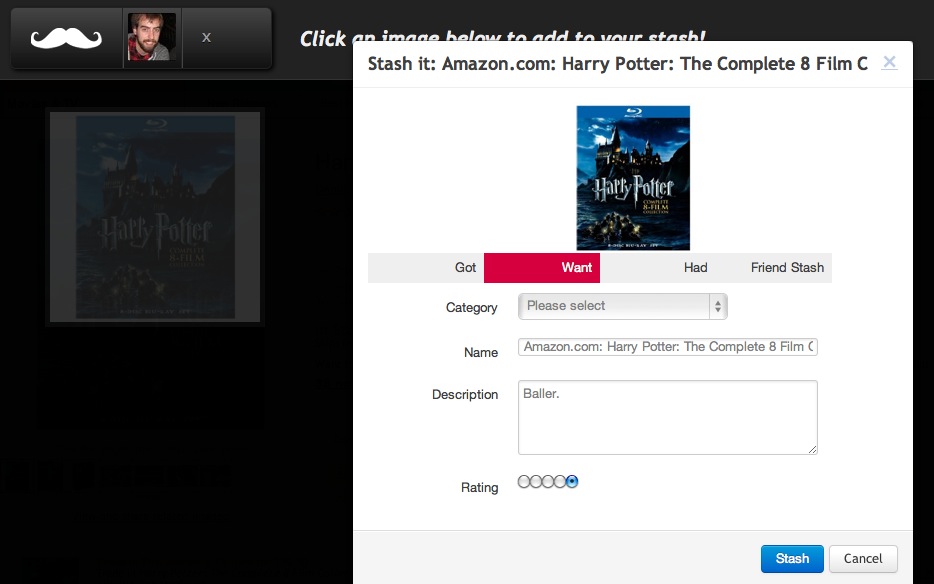Select the one-star rating radio button

(x=524, y=482)
